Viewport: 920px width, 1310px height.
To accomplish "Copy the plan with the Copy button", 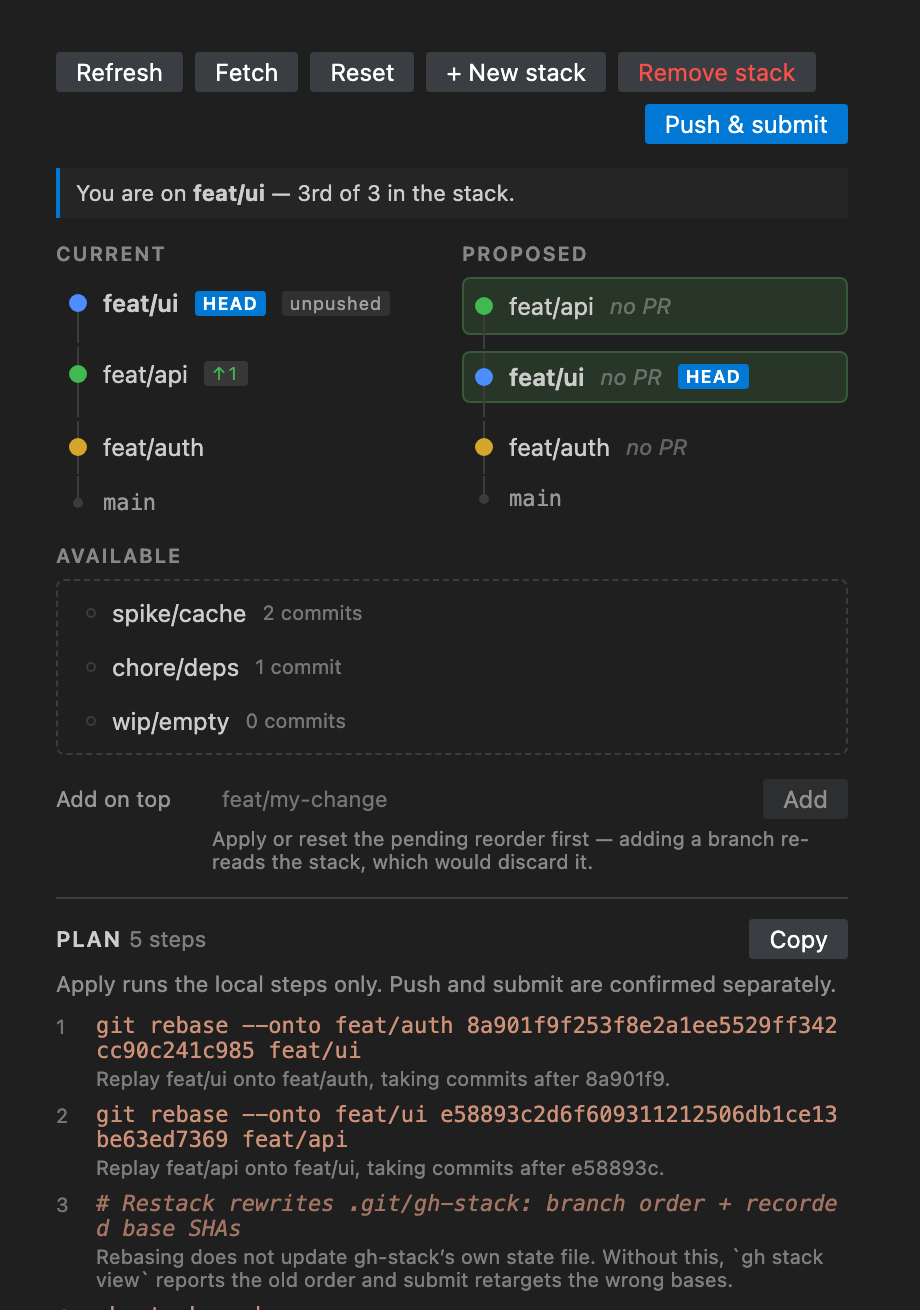I will click(798, 939).
